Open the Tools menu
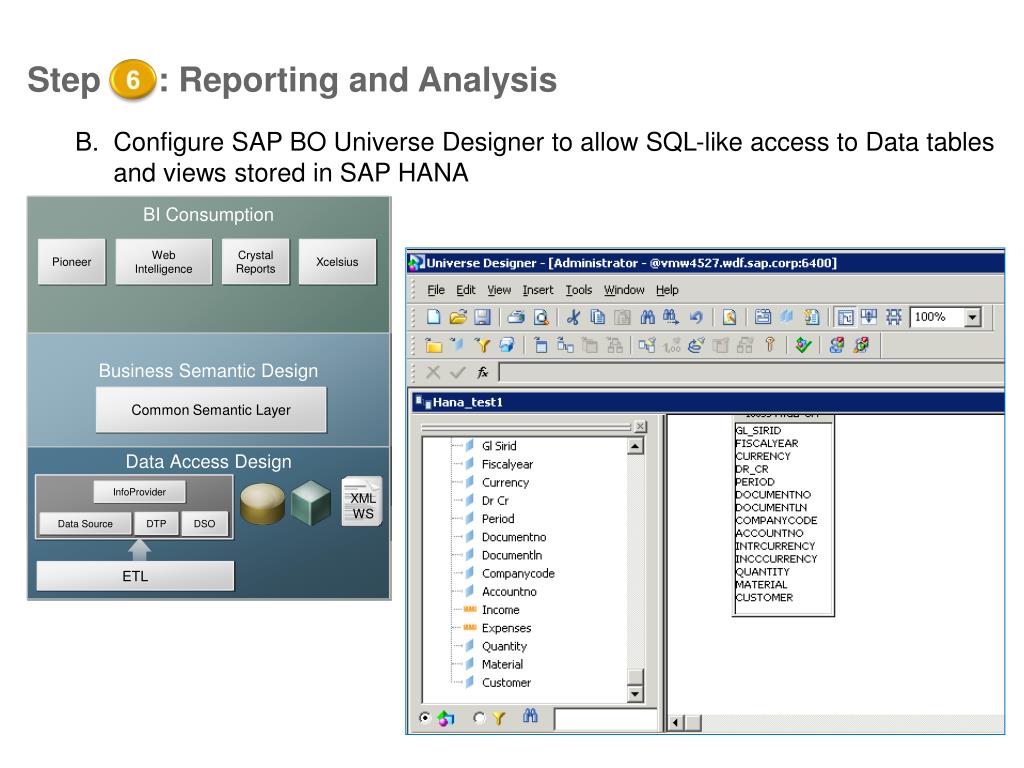 tap(579, 290)
